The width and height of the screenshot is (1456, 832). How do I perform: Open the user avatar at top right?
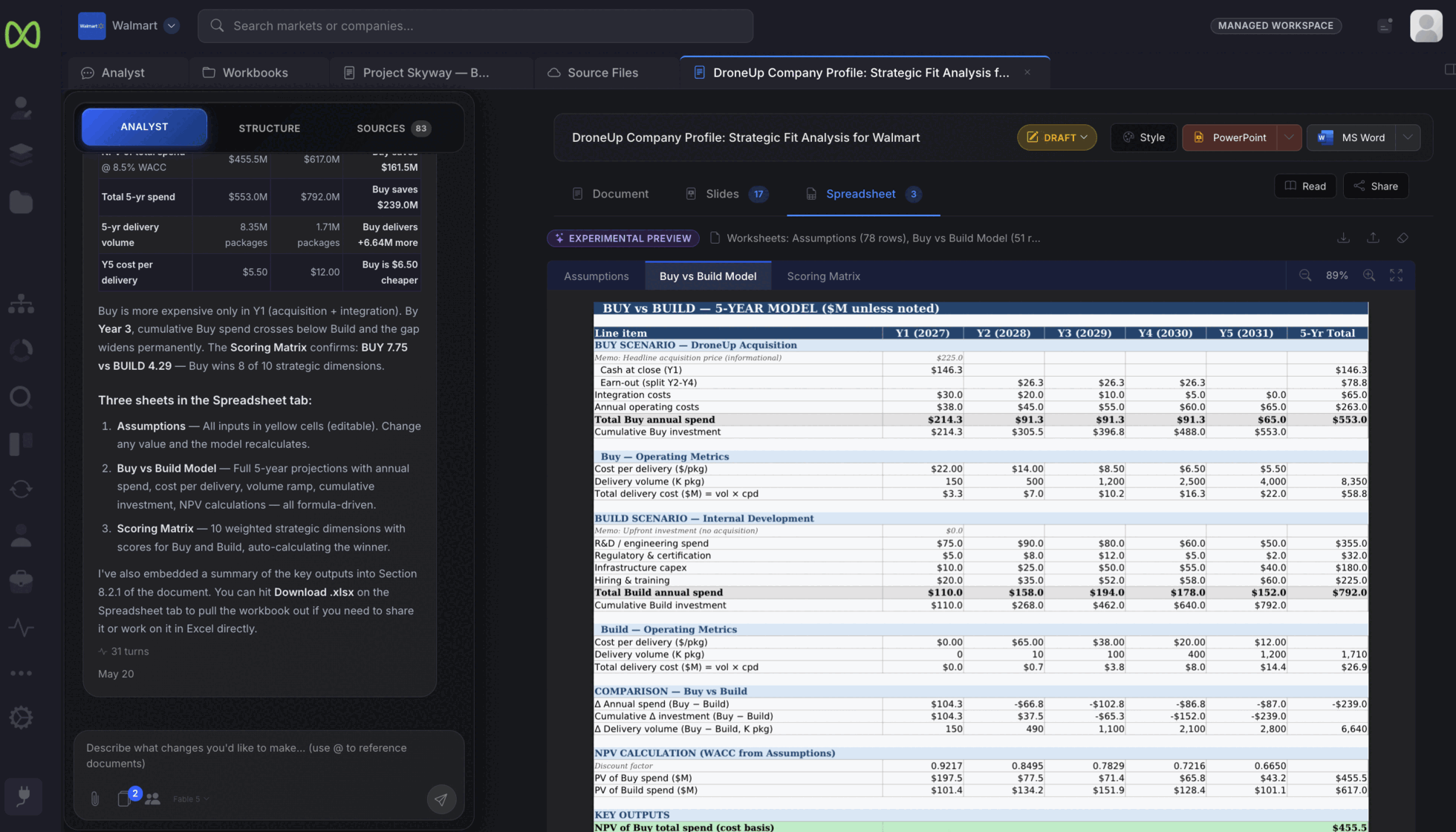[x=1426, y=25]
